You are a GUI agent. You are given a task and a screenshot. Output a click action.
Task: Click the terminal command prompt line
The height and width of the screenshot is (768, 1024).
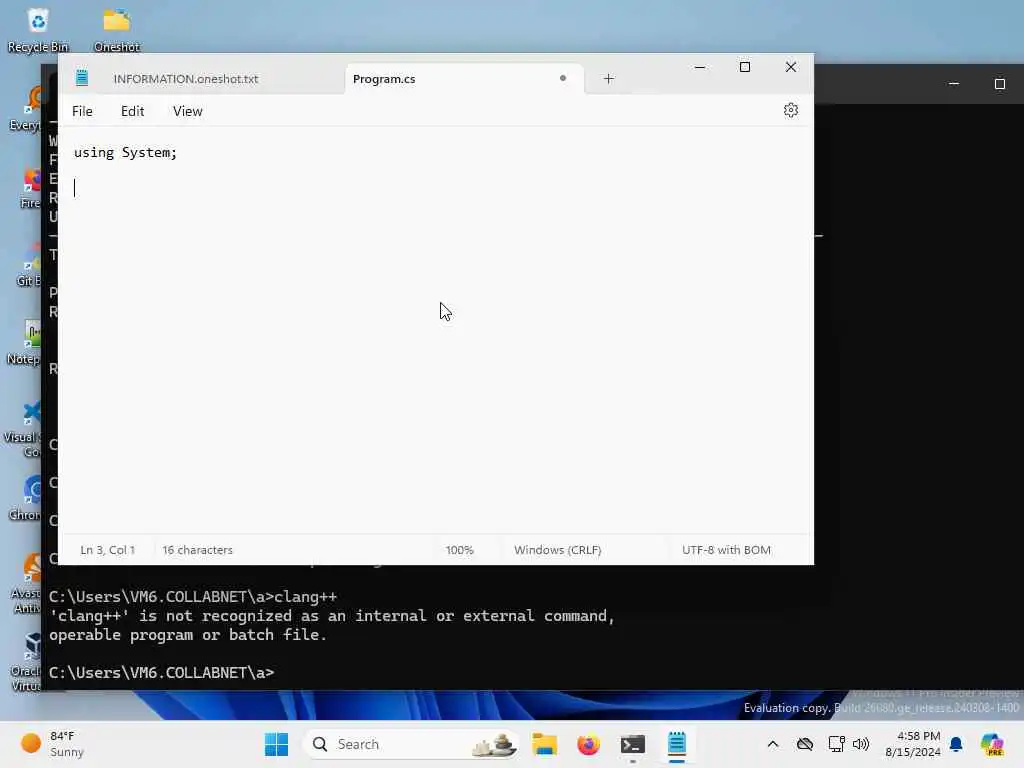point(162,673)
